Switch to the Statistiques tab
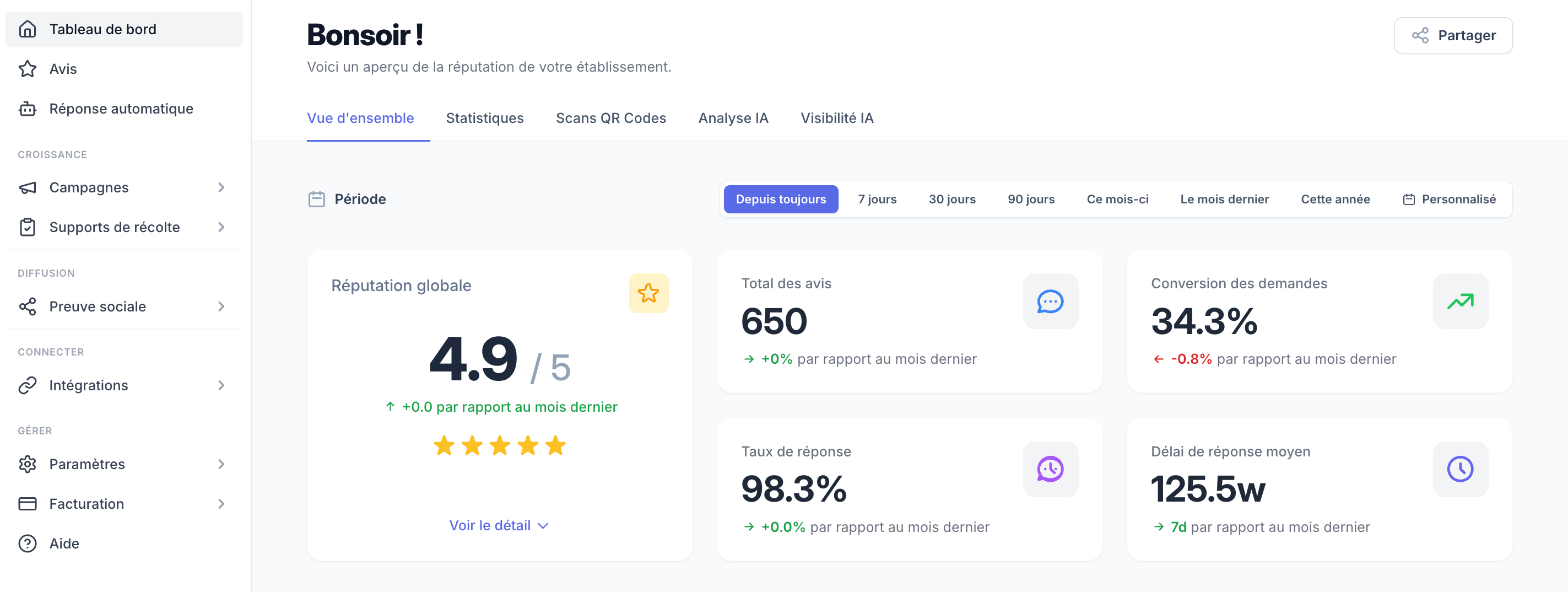Screen dimensions: 1568x592 484,118
